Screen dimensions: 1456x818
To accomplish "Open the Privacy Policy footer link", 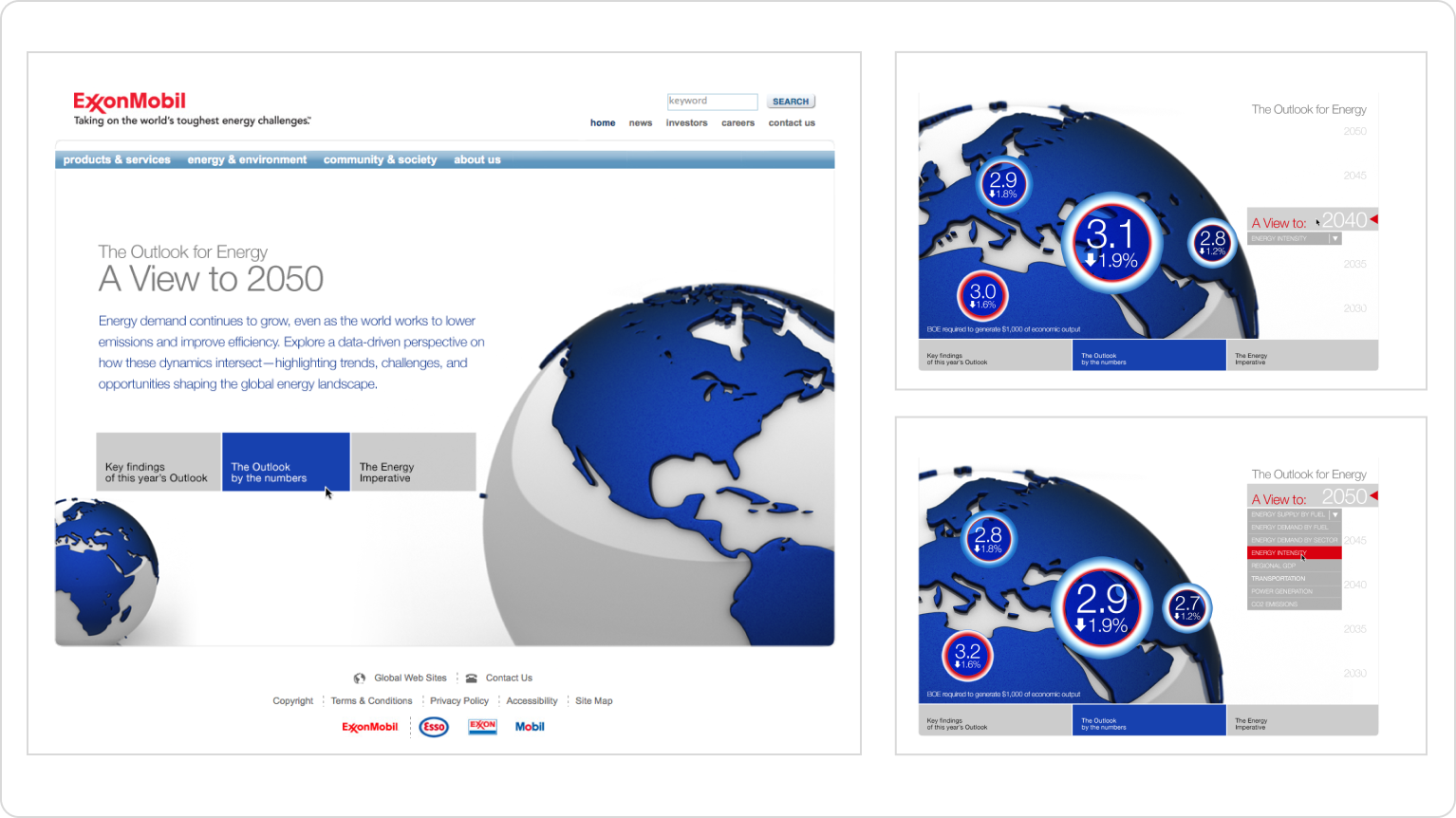I will click(x=459, y=701).
